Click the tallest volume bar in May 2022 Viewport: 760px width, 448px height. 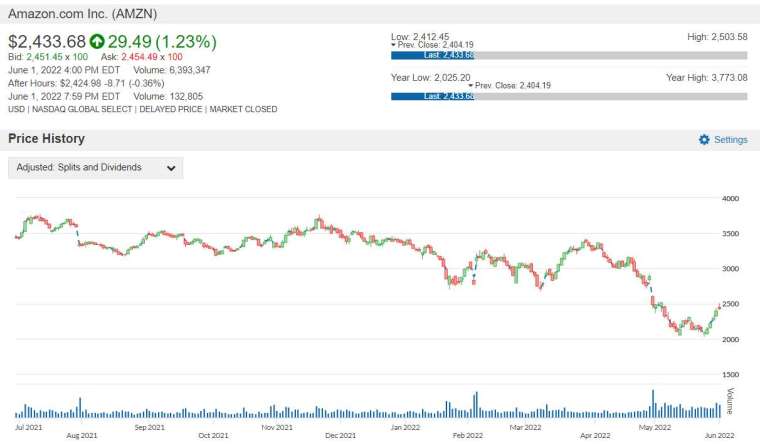pos(653,403)
